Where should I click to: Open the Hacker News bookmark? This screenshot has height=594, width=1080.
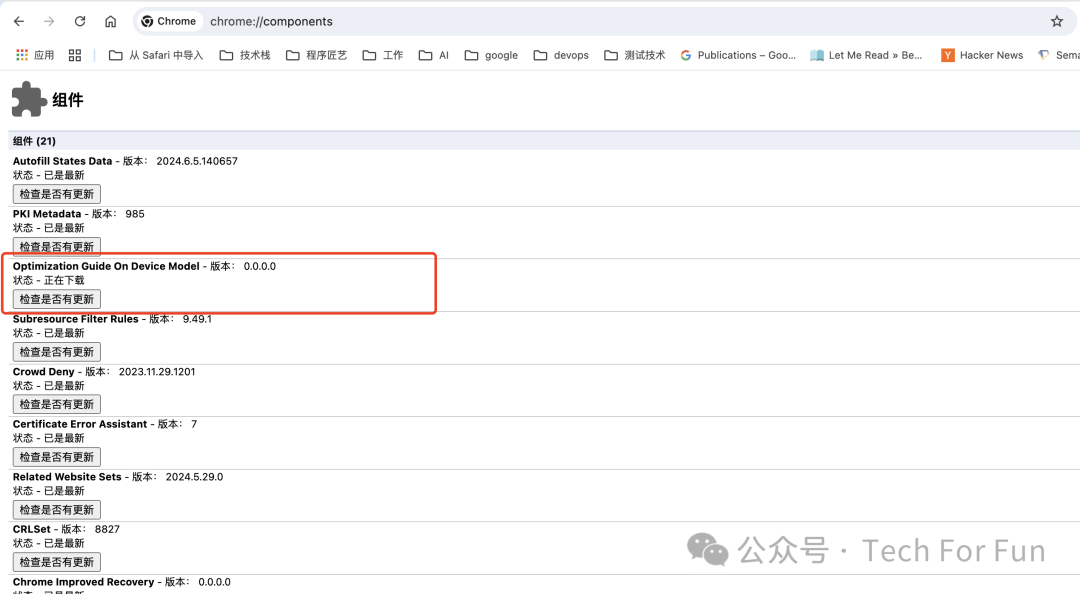pyautogui.click(x=982, y=55)
